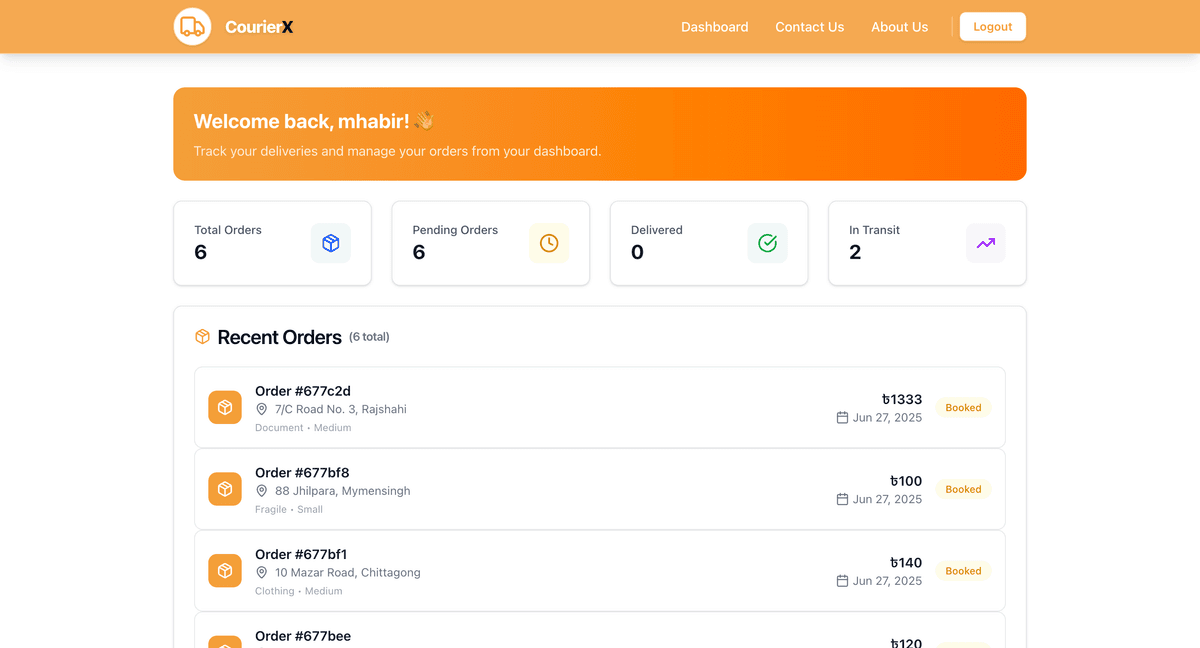The image size is (1200, 648).
Task: Click the clock icon in Pending Orders
Action: pos(549,243)
